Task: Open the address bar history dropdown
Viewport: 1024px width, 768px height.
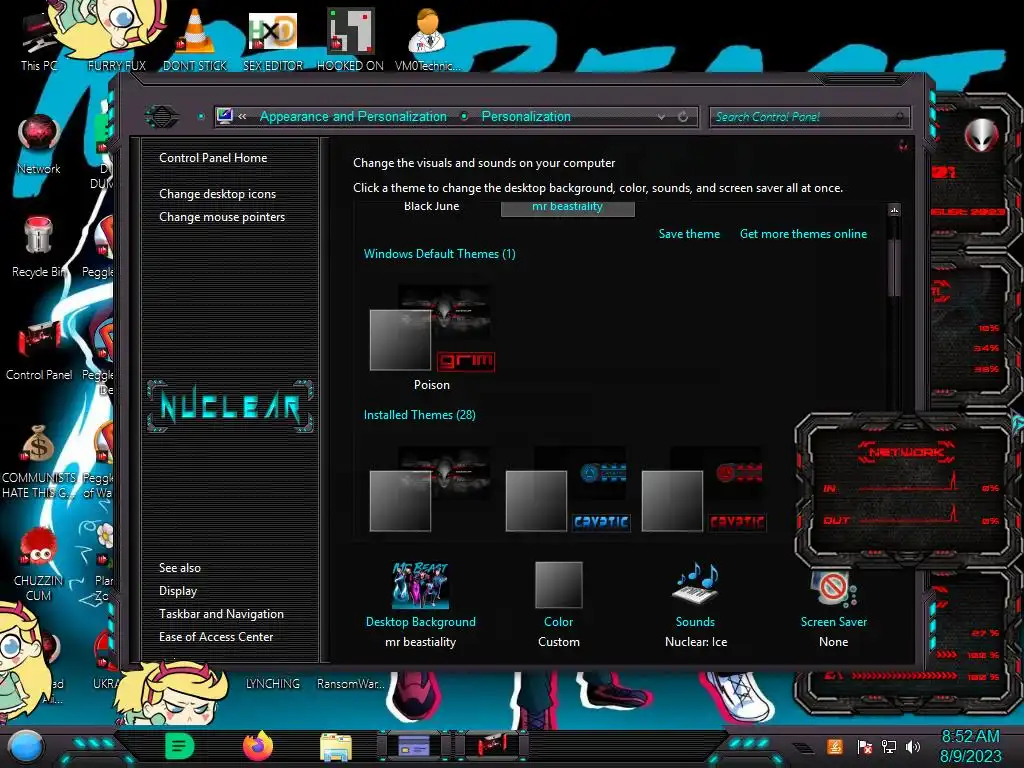Action: coord(662,116)
